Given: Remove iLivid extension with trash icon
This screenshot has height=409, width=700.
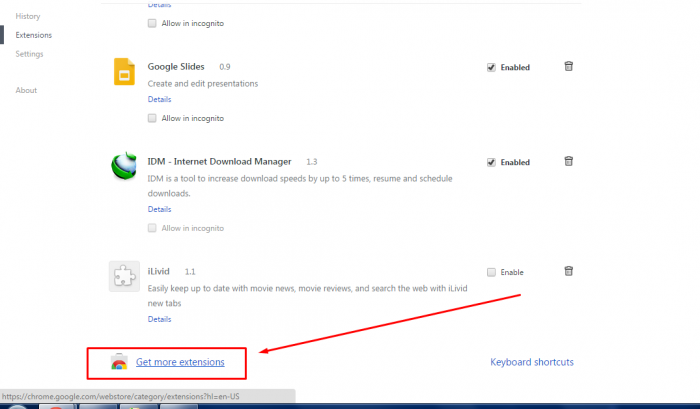Looking at the screenshot, I should (x=568, y=271).
